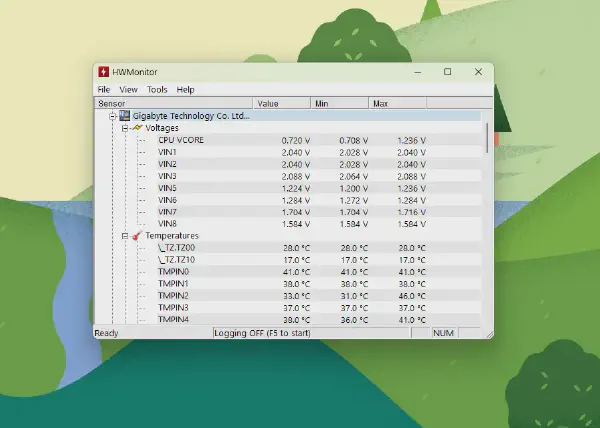Click the Value column header
This screenshot has height=428, width=600.
click(x=282, y=103)
